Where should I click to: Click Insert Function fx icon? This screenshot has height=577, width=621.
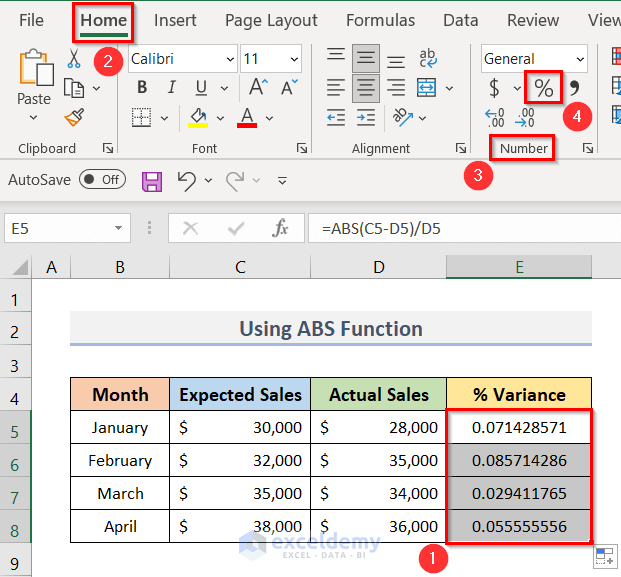pyautogui.click(x=281, y=228)
